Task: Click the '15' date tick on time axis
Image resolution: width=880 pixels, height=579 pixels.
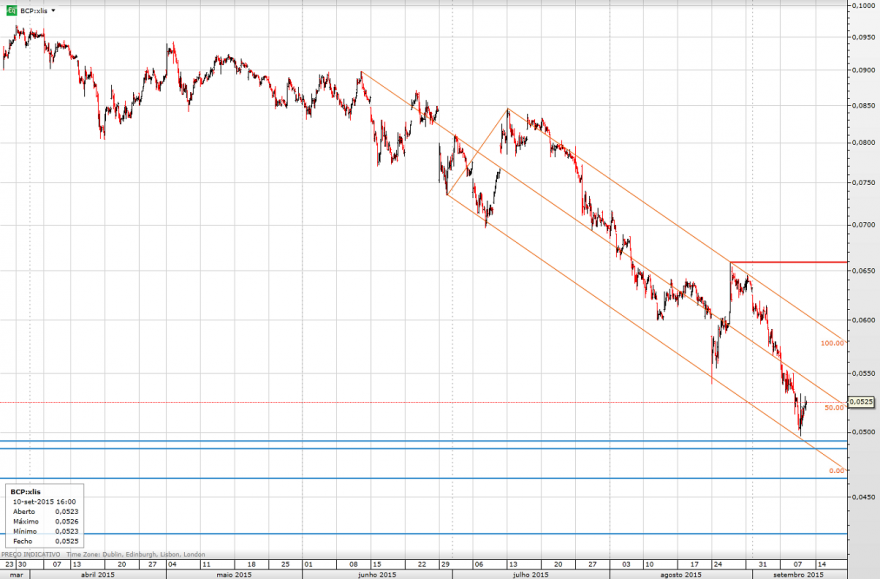Action: [377, 564]
